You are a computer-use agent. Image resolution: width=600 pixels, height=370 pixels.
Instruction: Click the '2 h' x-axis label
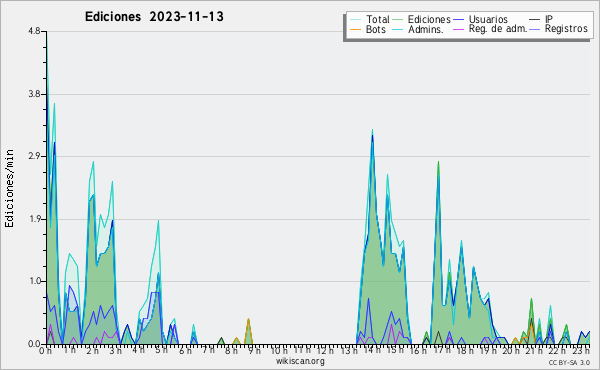[92, 350]
